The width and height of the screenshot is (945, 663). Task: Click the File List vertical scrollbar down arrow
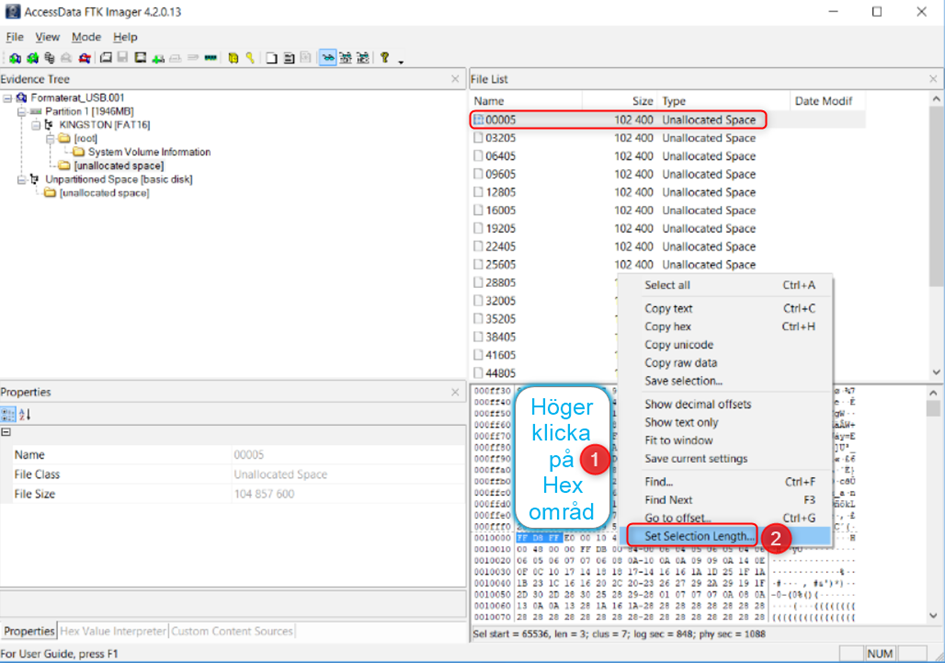[936, 371]
